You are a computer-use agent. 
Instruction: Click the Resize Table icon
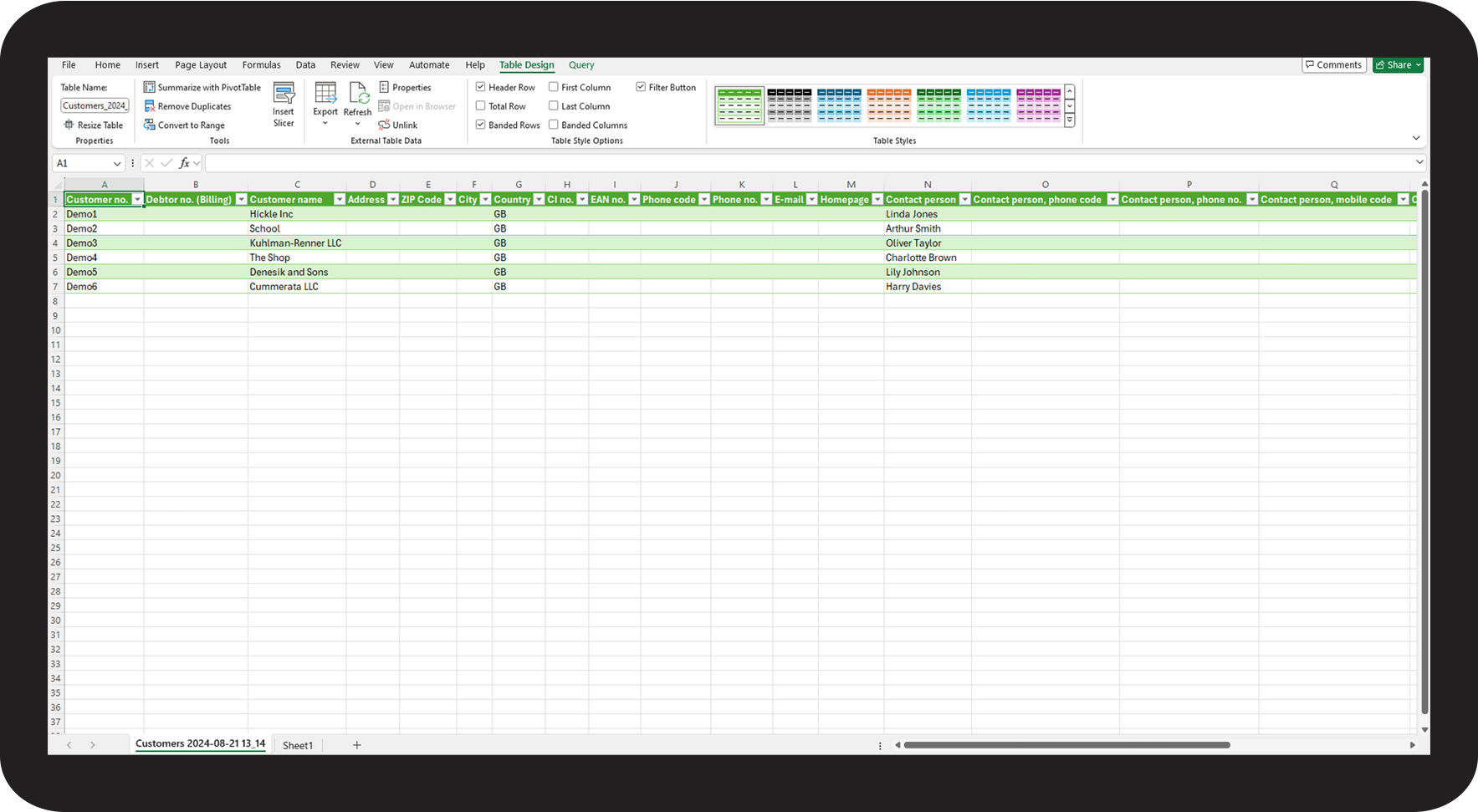[69, 125]
